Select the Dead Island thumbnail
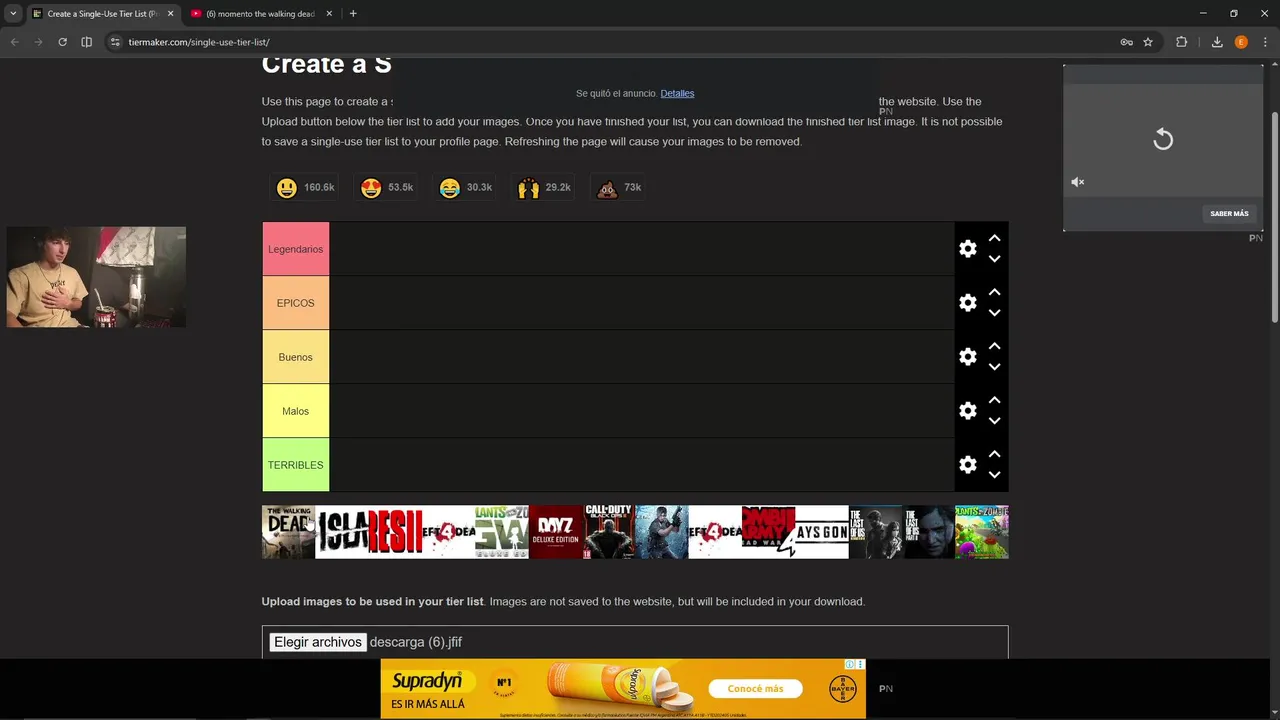Screen dimensions: 1280x720 coord(342,532)
